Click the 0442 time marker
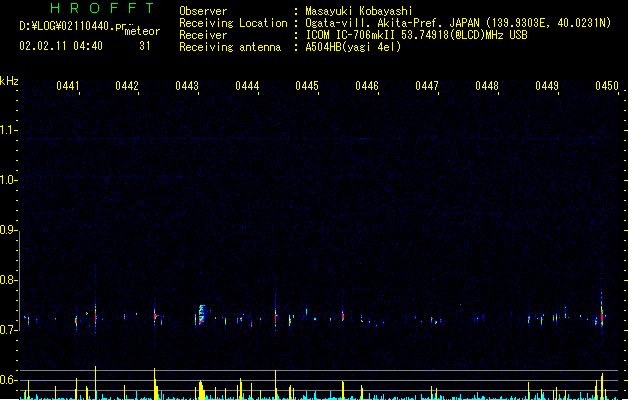Screen dimensions: 629x400 (x=127, y=86)
